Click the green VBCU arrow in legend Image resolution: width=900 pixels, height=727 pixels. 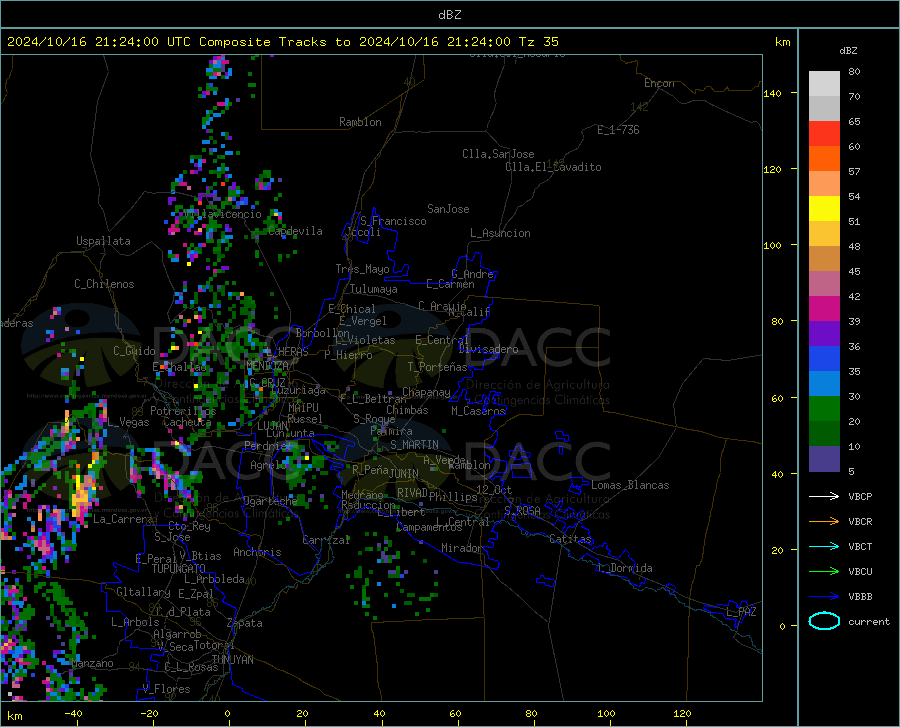click(824, 572)
